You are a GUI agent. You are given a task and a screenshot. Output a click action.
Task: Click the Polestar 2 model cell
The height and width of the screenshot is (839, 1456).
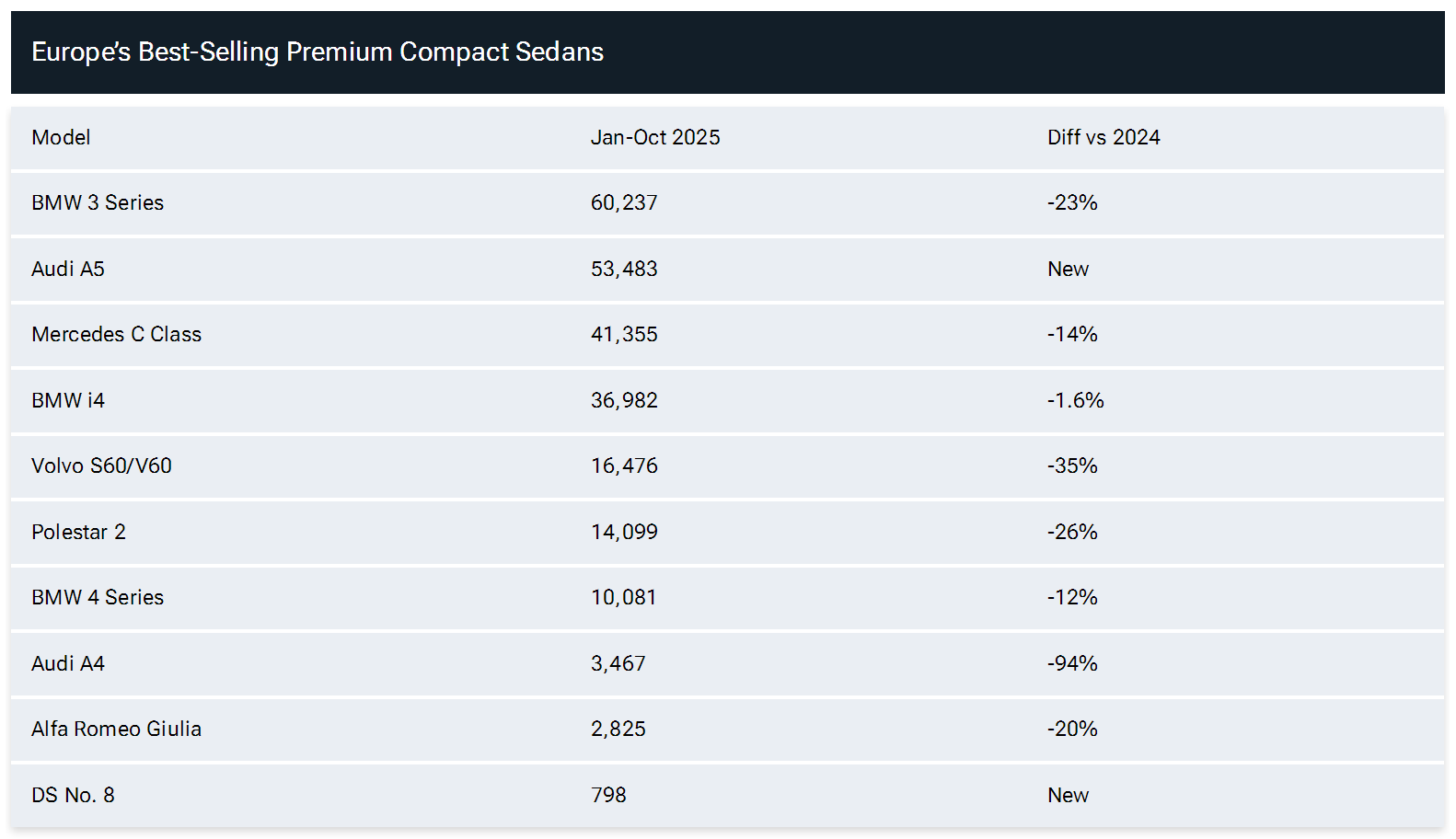pos(78,533)
